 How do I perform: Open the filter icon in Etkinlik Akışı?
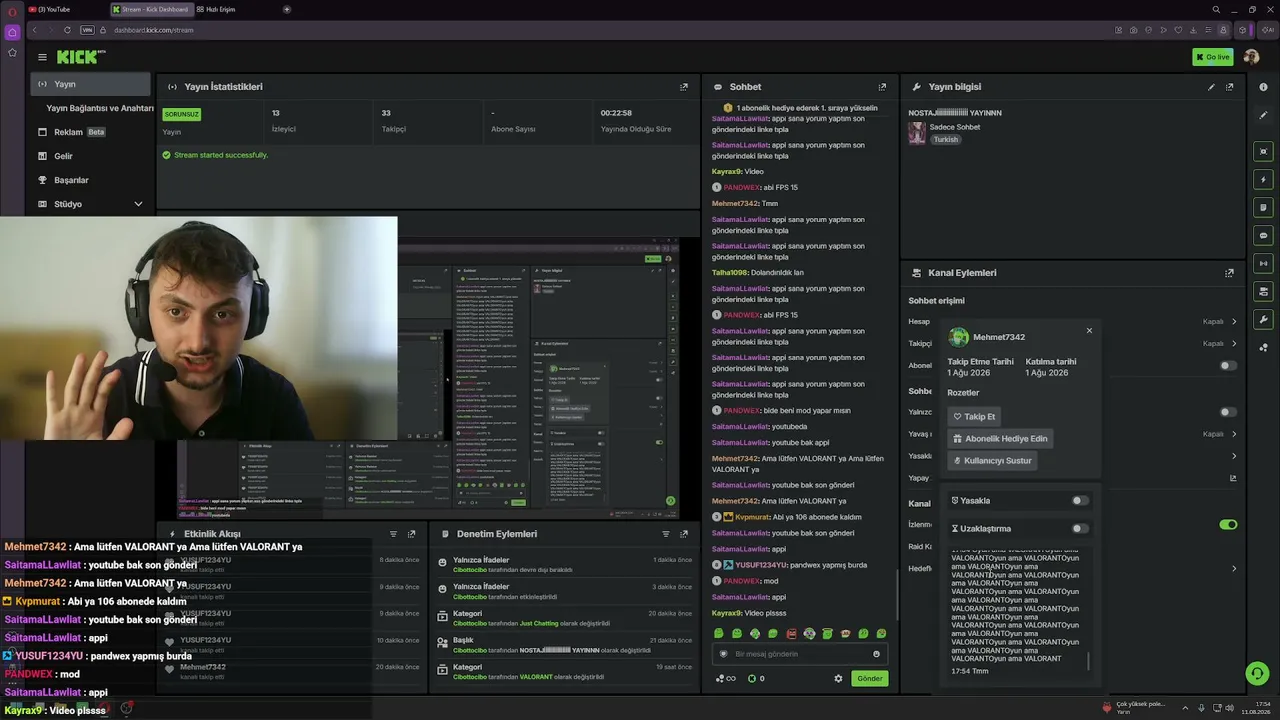(393, 534)
